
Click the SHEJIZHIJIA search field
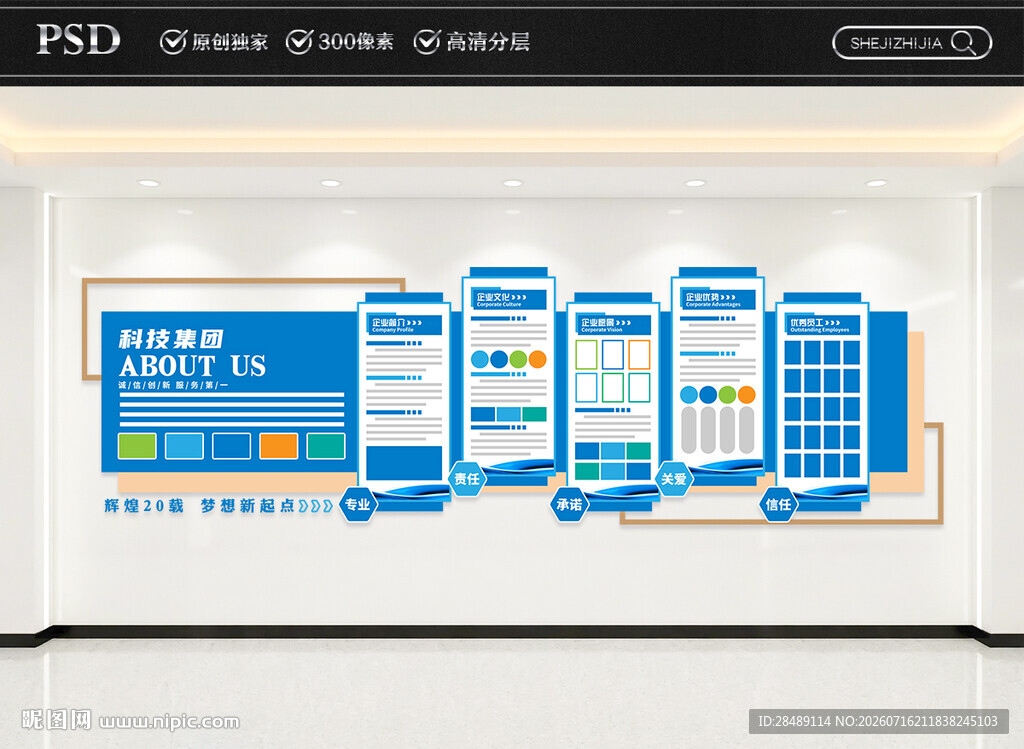[x=912, y=43]
